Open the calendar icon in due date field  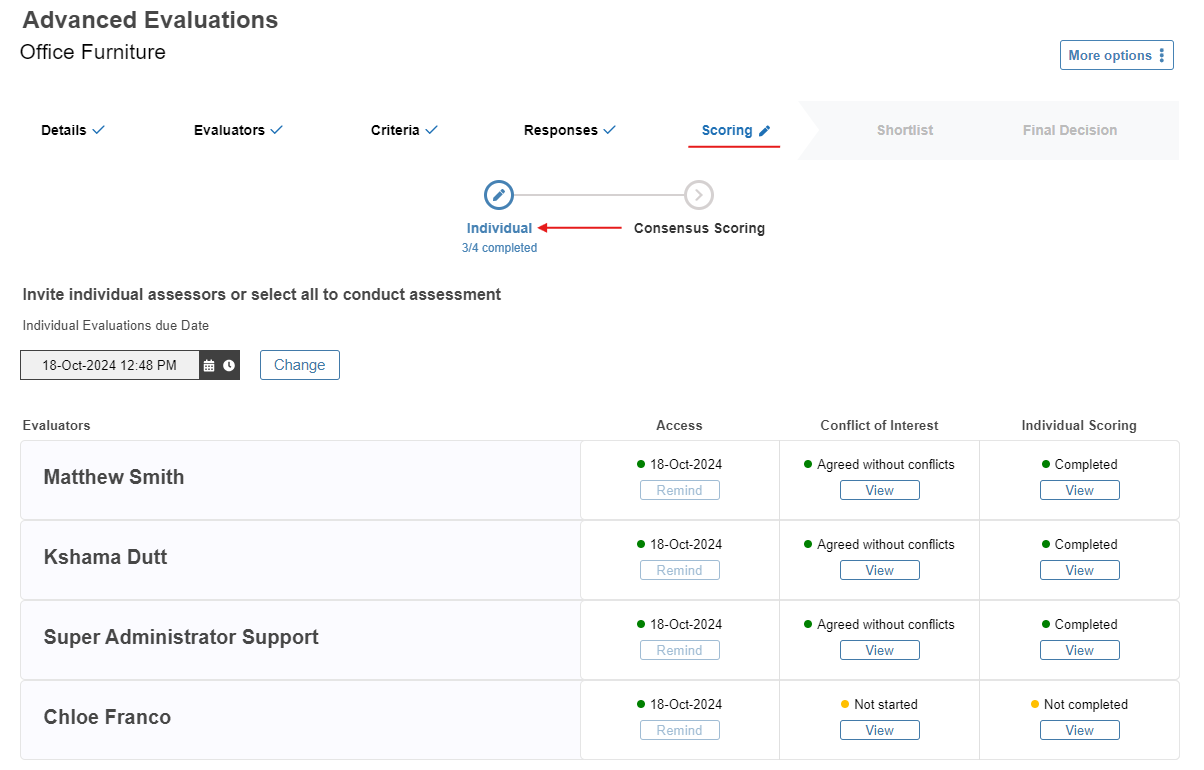(x=209, y=366)
